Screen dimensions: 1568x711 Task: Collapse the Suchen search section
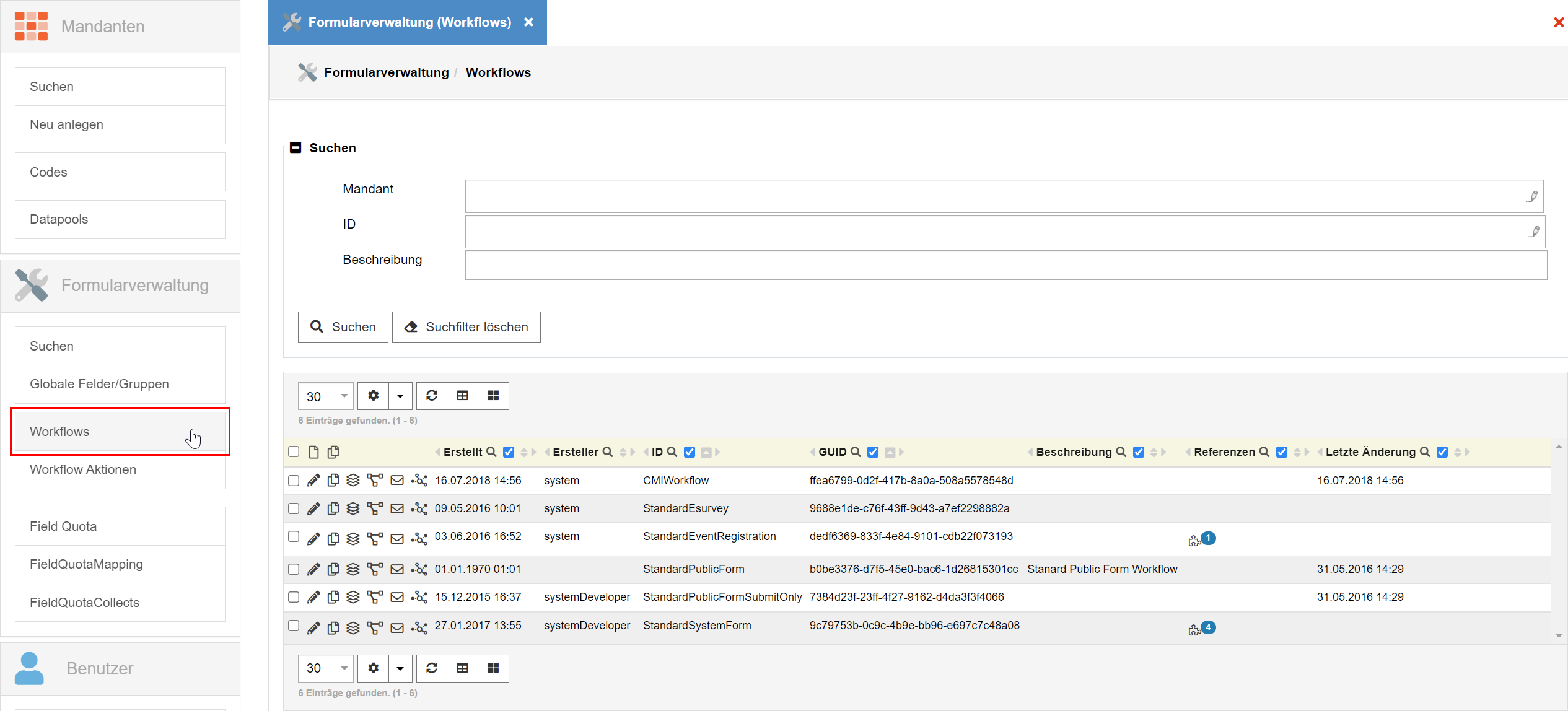(296, 147)
